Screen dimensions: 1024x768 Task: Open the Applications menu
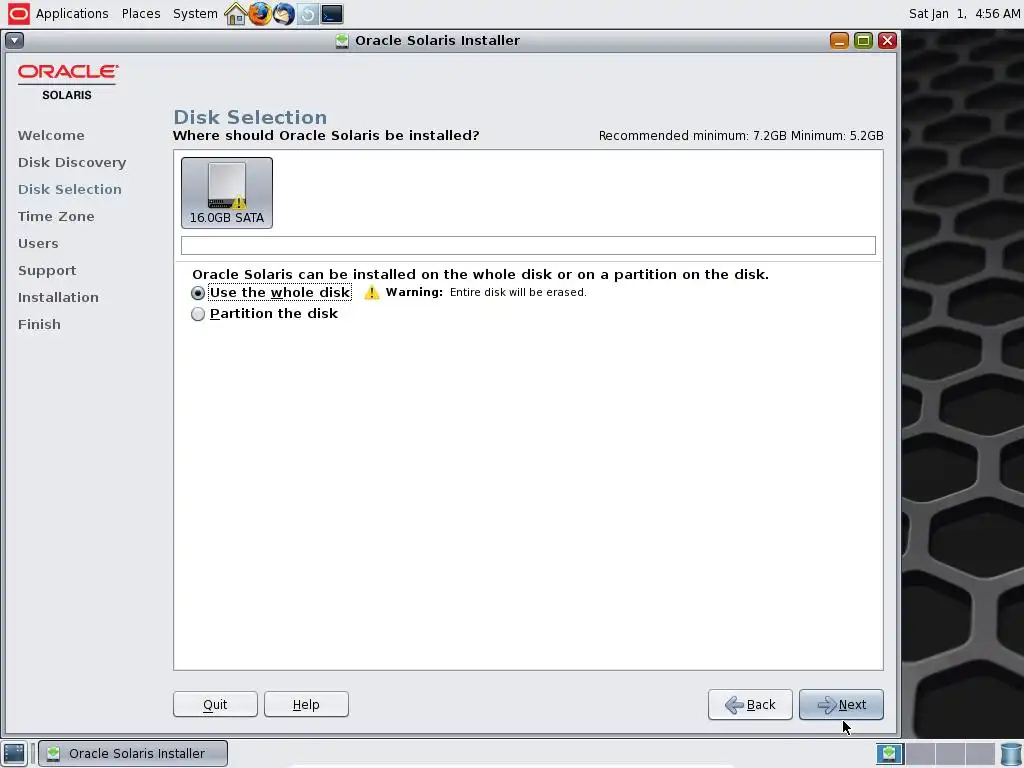pos(72,14)
